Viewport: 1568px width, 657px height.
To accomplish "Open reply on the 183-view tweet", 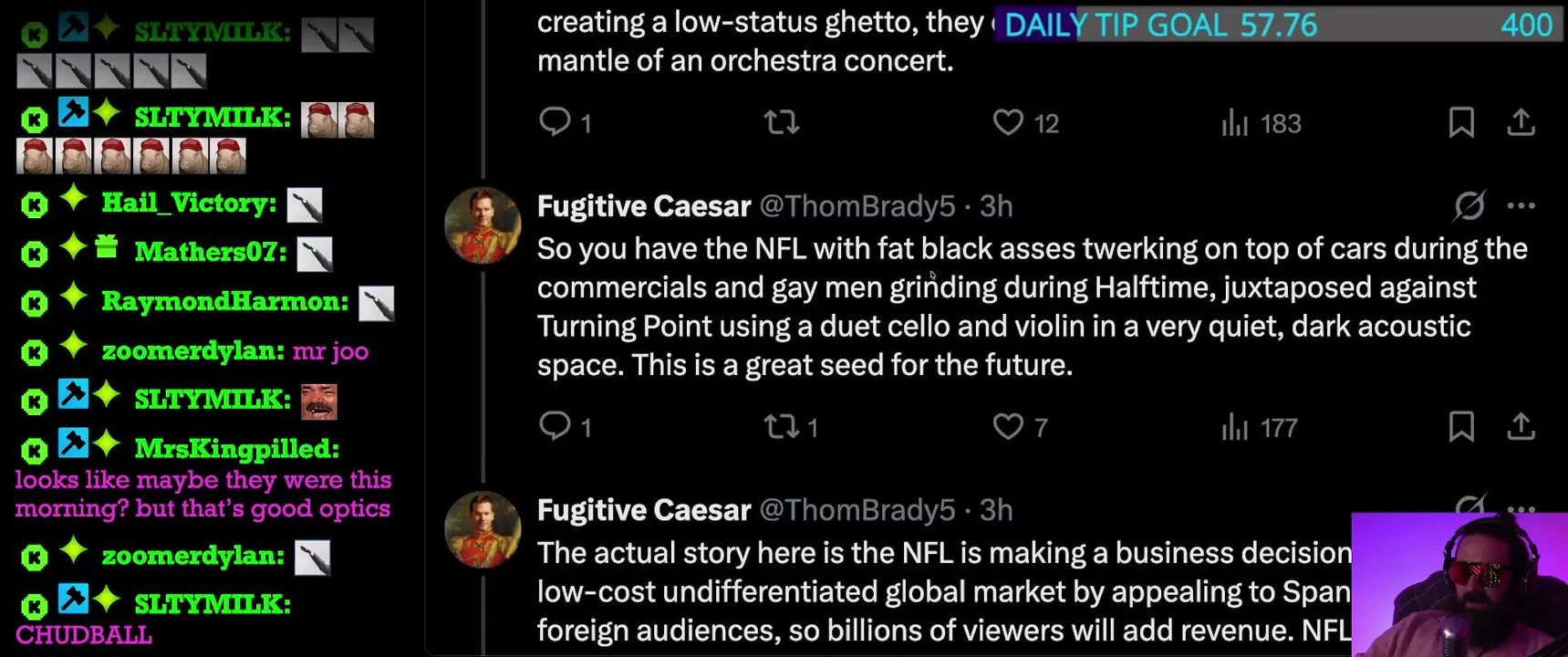I will tap(555, 122).
